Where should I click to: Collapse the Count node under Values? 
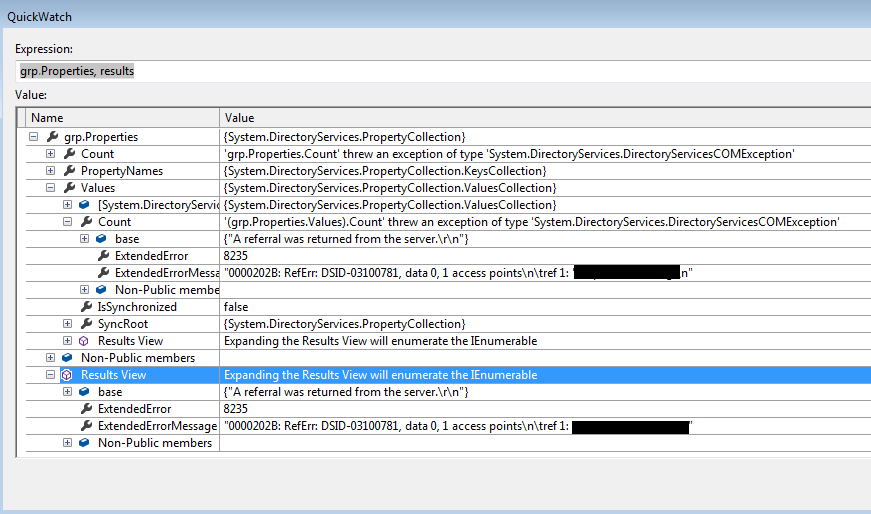(x=67, y=221)
